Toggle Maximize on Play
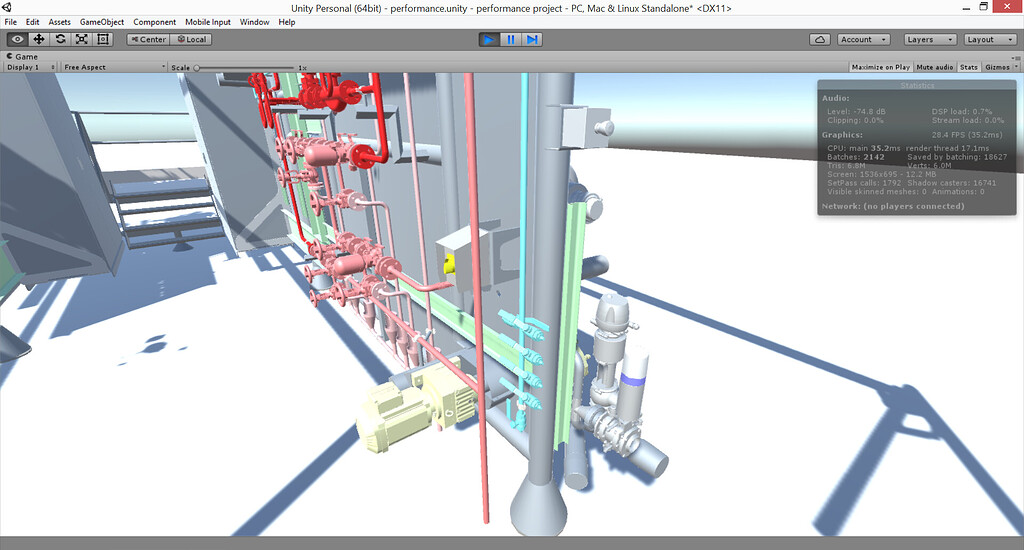 coord(880,67)
